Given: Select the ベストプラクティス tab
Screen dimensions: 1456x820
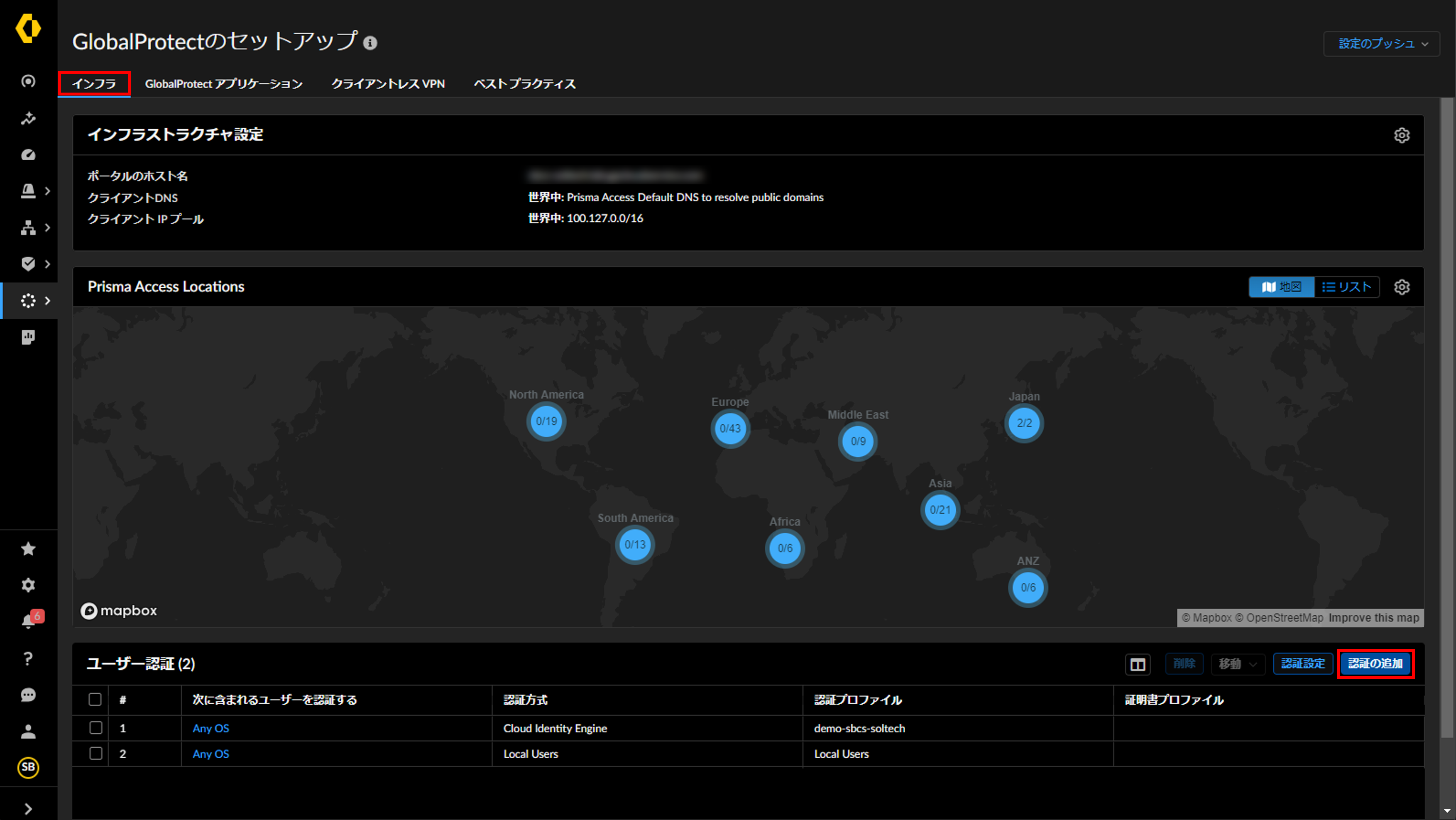Looking at the screenshot, I should click(x=524, y=83).
